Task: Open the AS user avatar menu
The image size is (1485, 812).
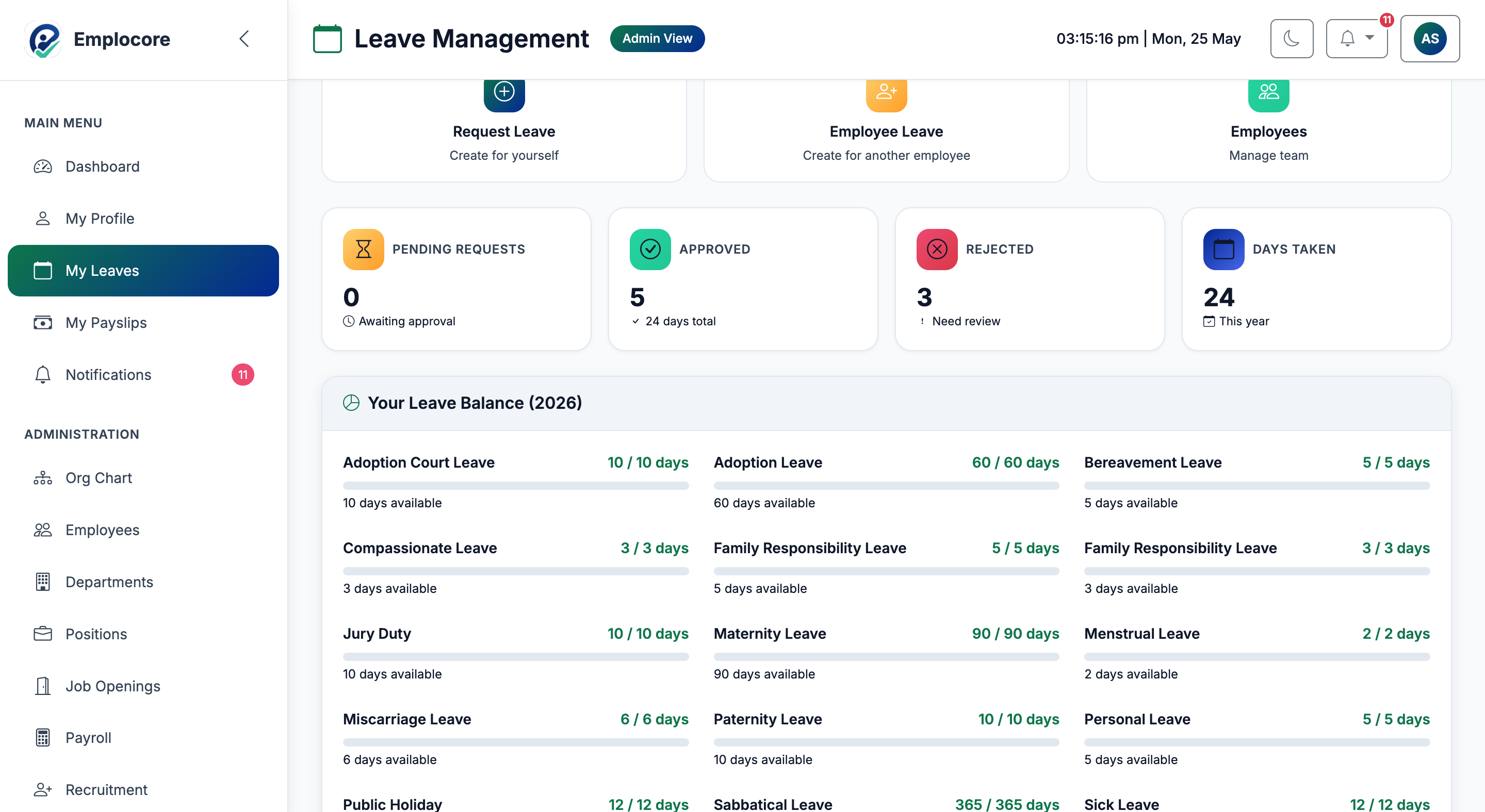Action: (x=1430, y=39)
